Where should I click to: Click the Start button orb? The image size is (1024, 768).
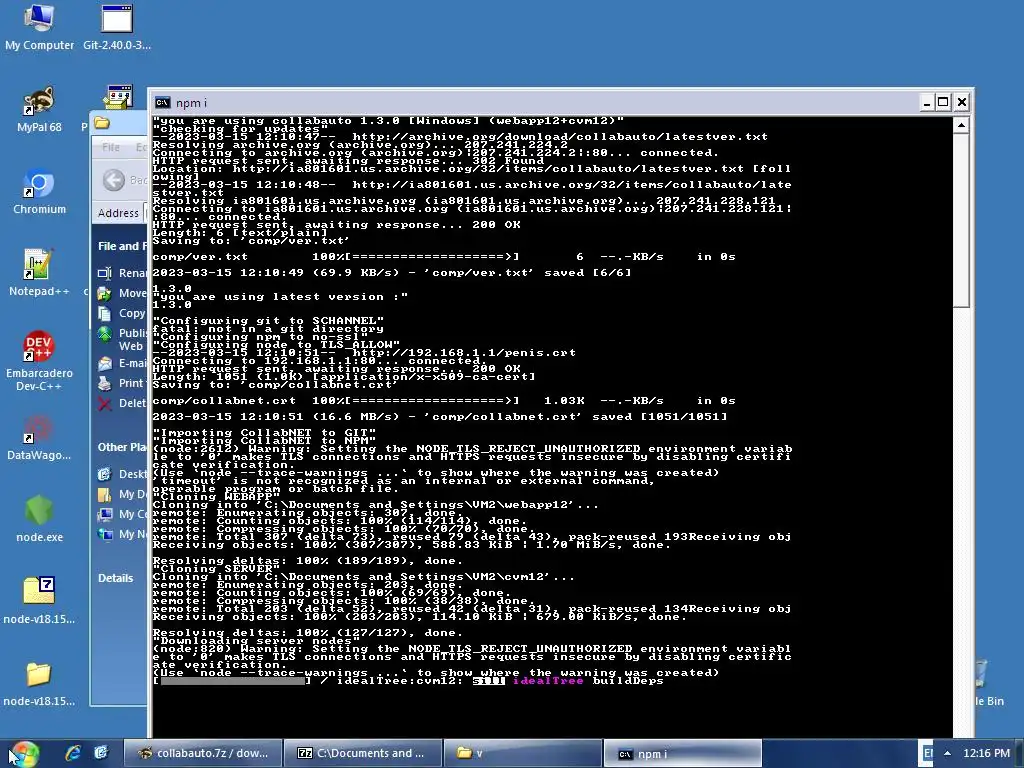point(24,754)
